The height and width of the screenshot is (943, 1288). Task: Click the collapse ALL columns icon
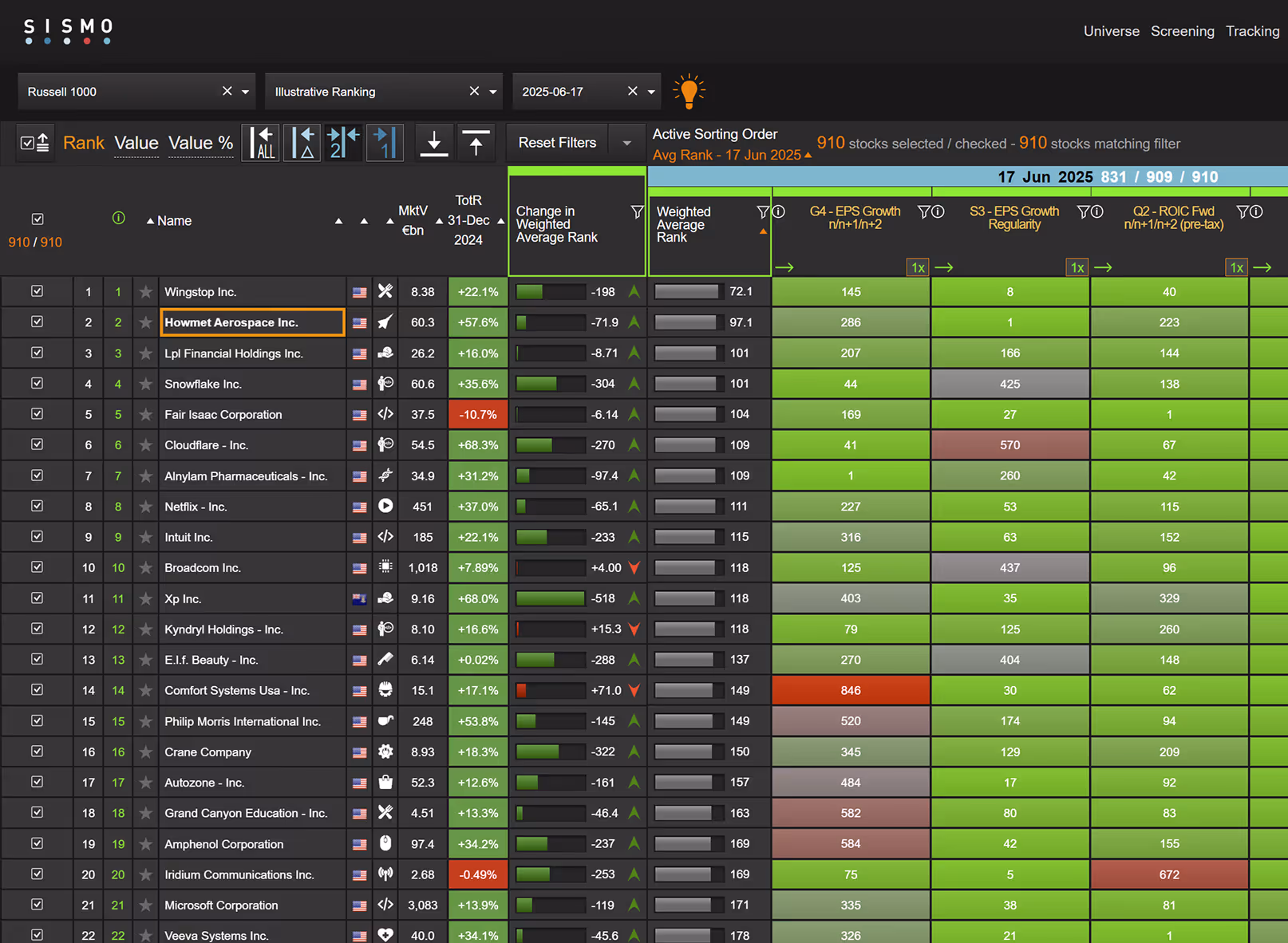260,143
